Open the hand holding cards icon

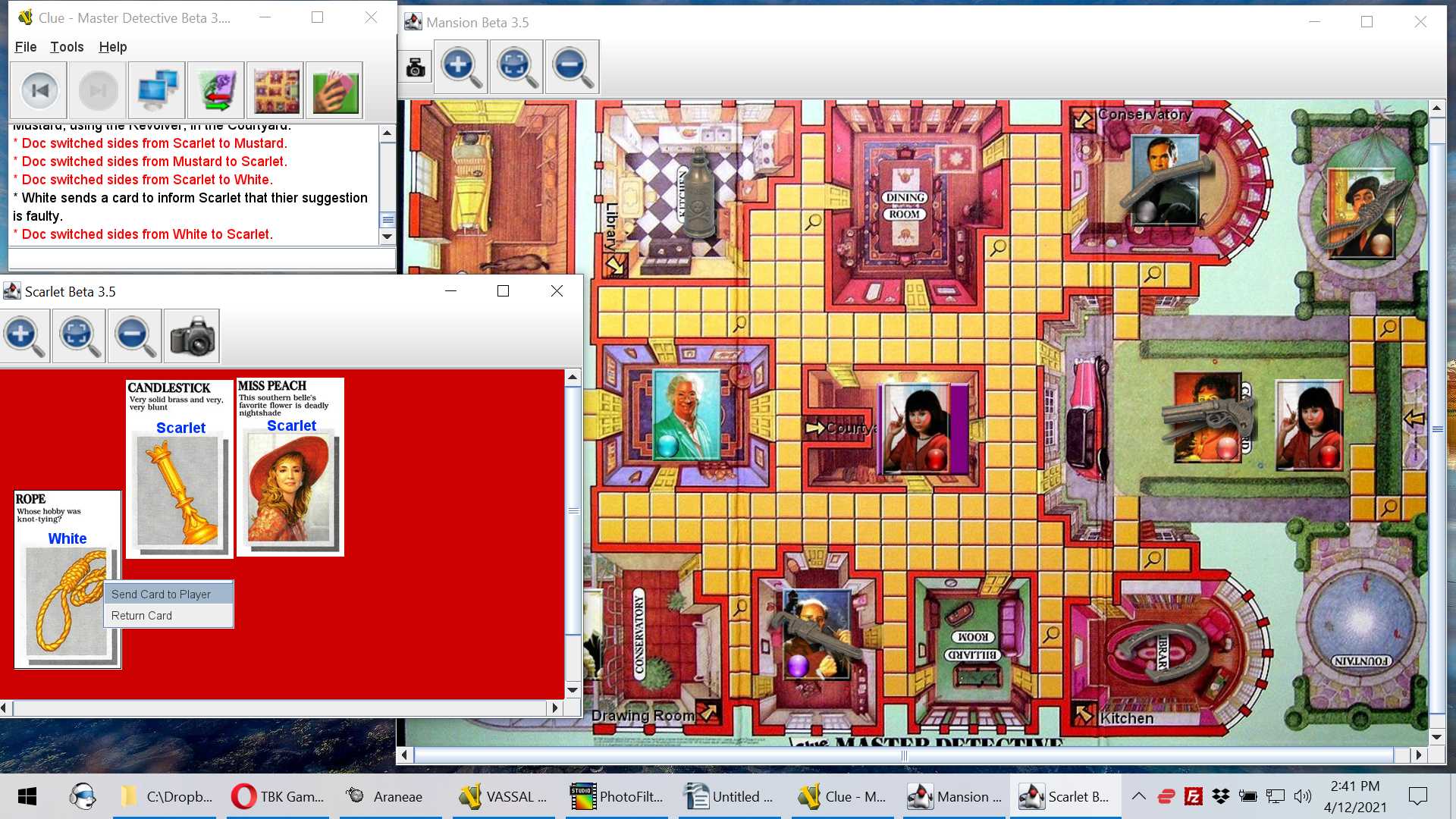(334, 91)
